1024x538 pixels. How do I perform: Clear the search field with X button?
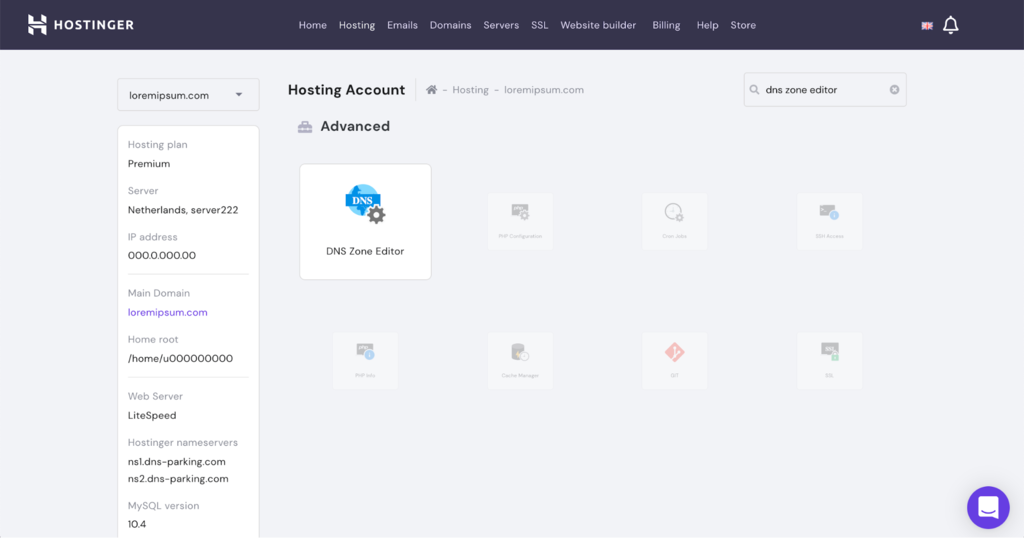pos(894,90)
